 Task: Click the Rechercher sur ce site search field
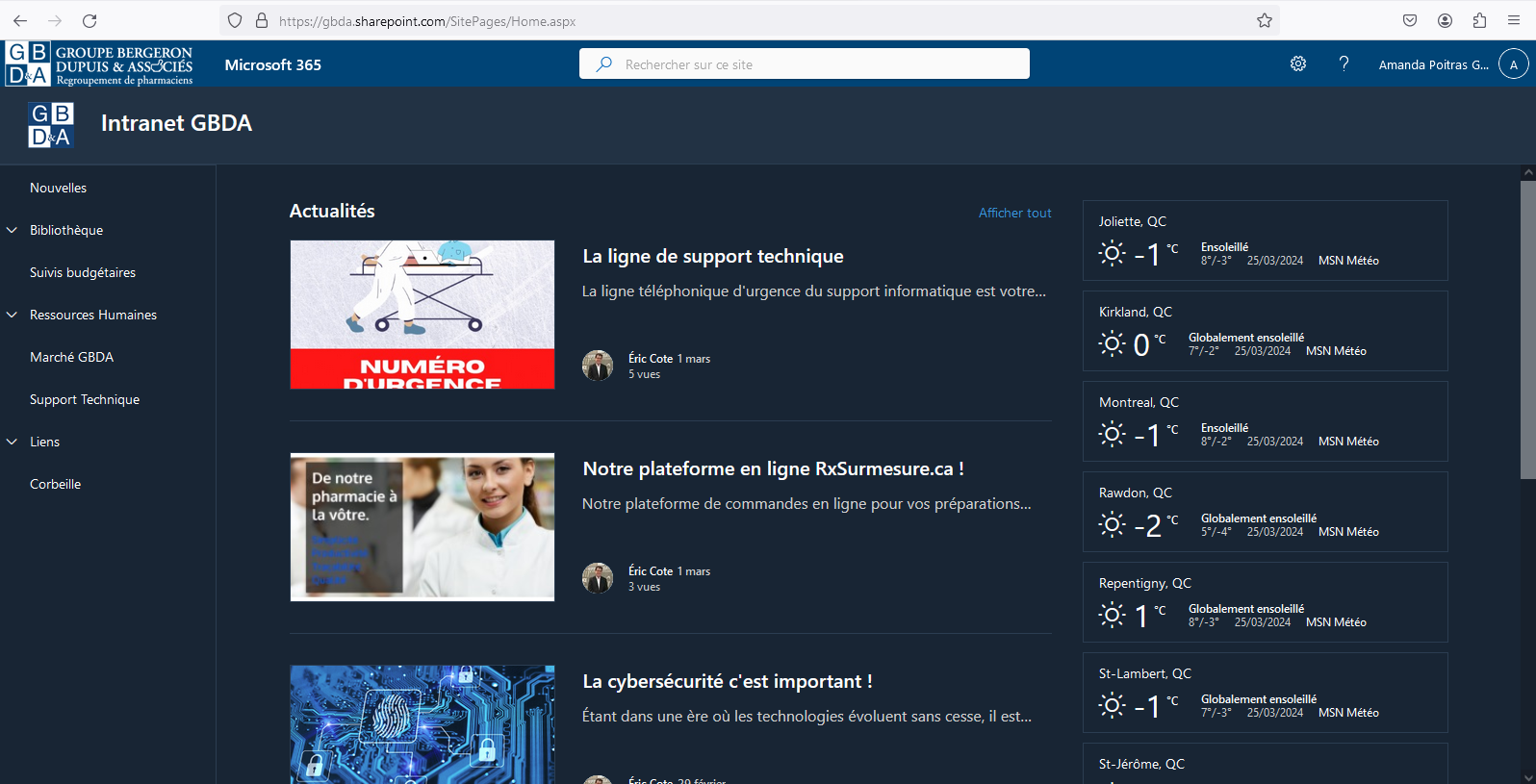coord(805,63)
